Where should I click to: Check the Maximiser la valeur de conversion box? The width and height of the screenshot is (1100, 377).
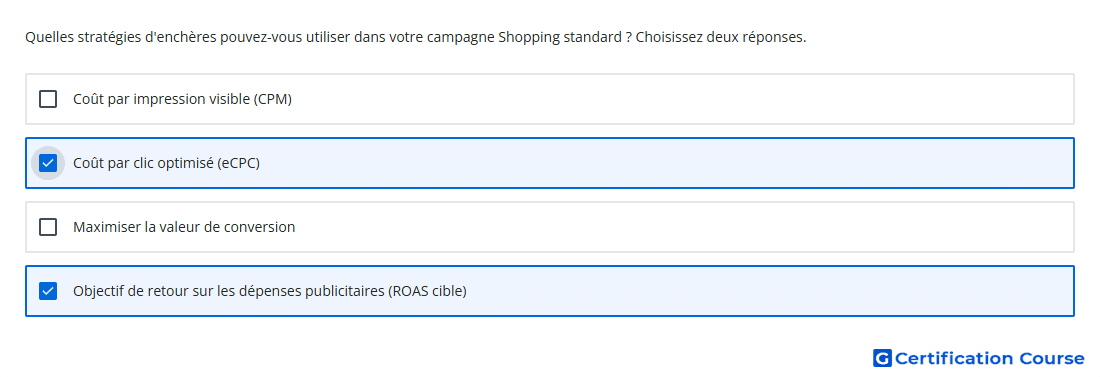[48, 227]
